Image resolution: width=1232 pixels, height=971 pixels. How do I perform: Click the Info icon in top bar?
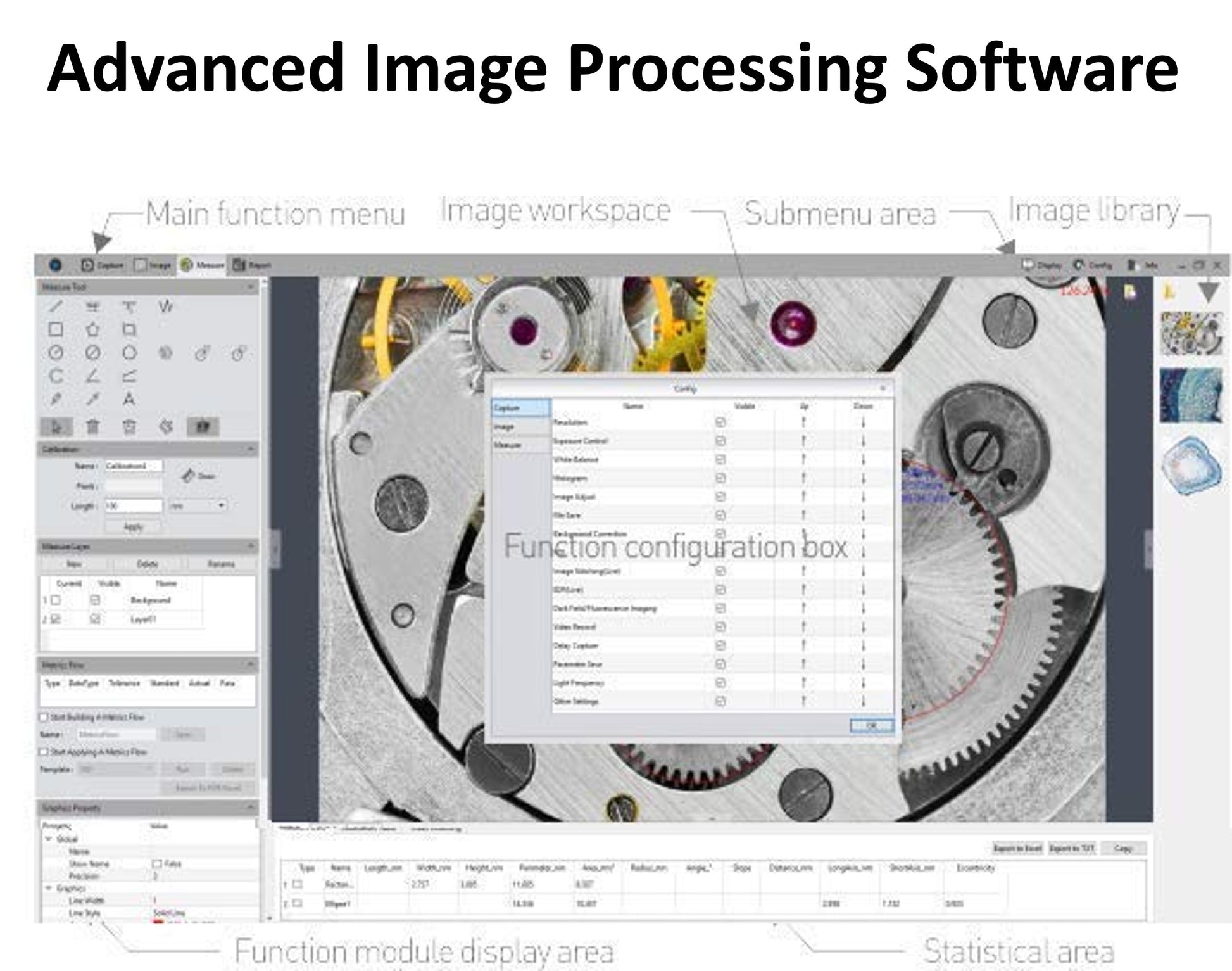pos(1143,265)
